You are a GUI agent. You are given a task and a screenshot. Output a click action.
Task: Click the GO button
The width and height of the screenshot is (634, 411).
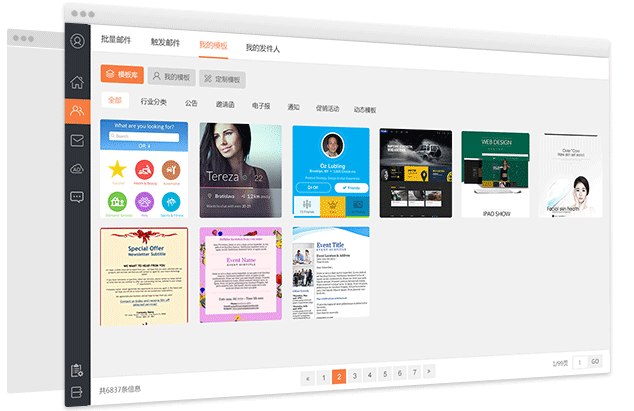tap(595, 361)
